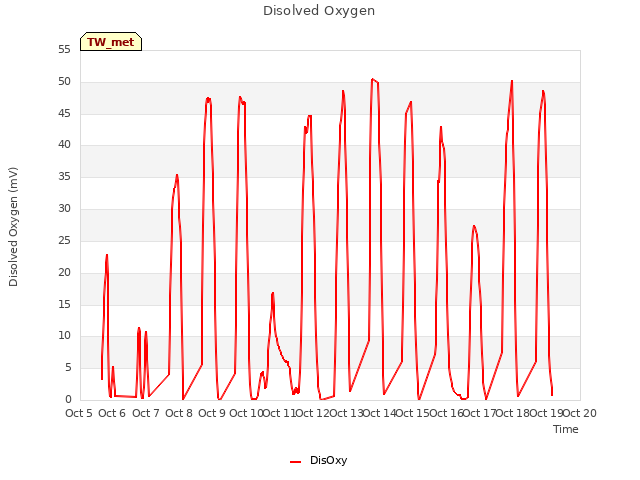Click the y-axis tick label 50
This screenshot has height=480, width=640.
click(x=64, y=82)
